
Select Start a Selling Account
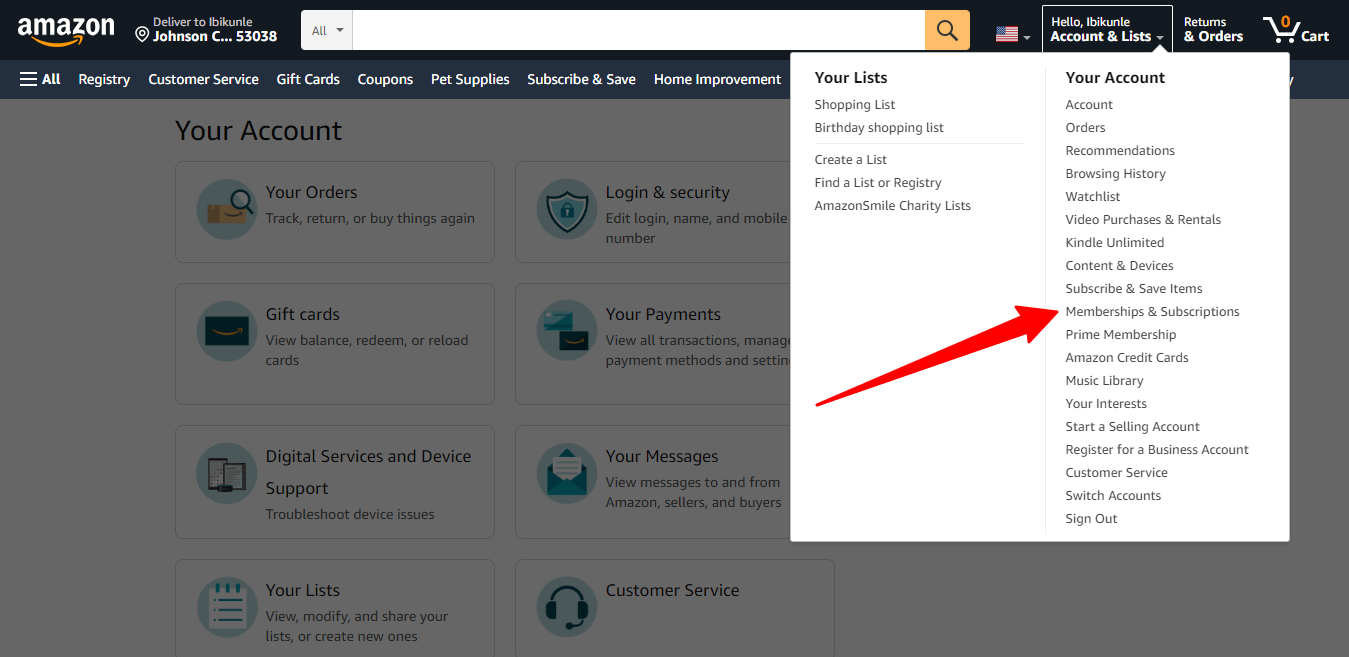click(1132, 427)
